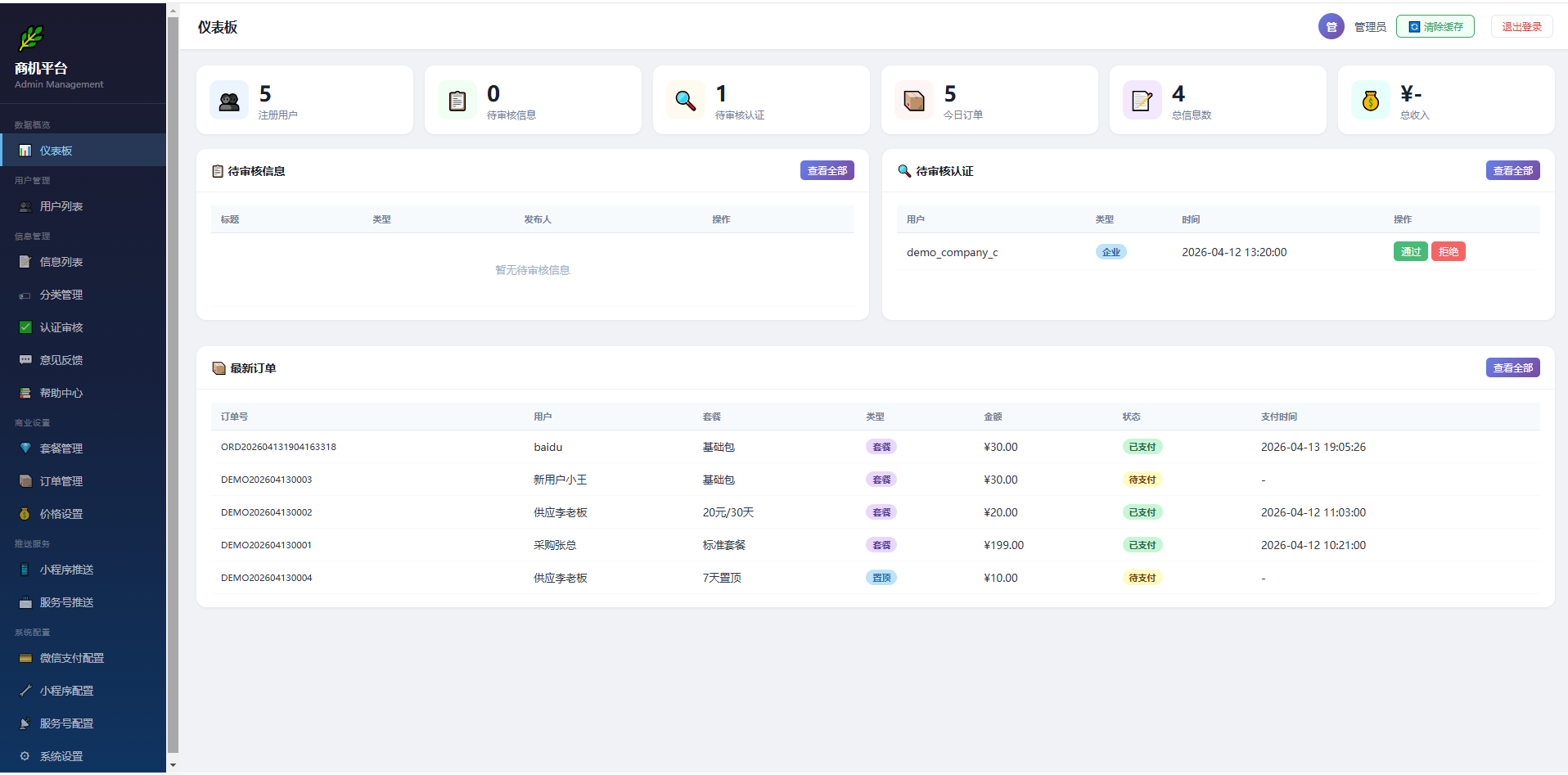1568x775 pixels.
Task: Go to 订单管理 in sidebar
Action: click(x=61, y=481)
